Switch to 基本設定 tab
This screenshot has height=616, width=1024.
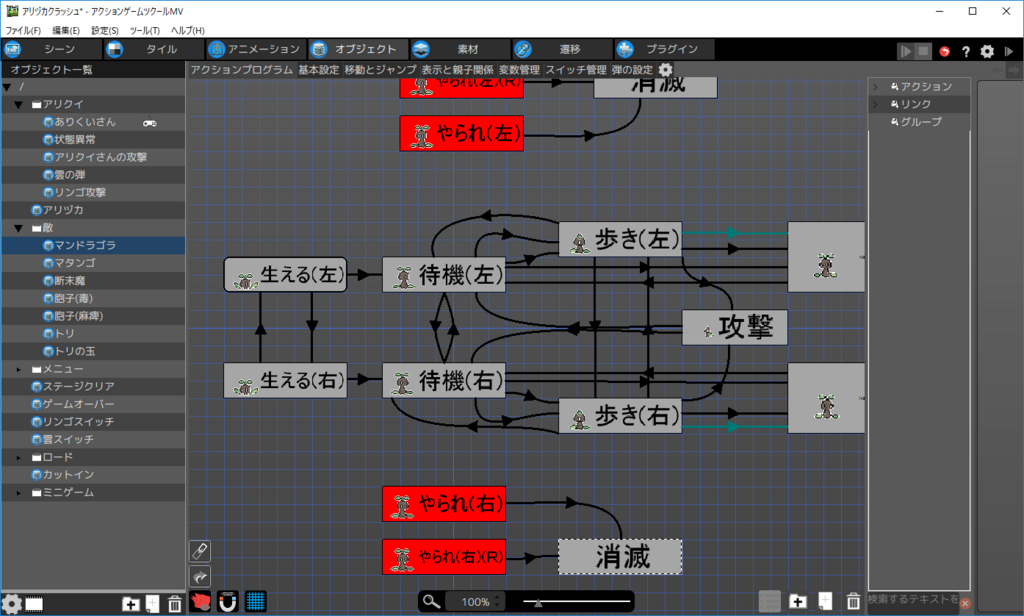pos(319,69)
